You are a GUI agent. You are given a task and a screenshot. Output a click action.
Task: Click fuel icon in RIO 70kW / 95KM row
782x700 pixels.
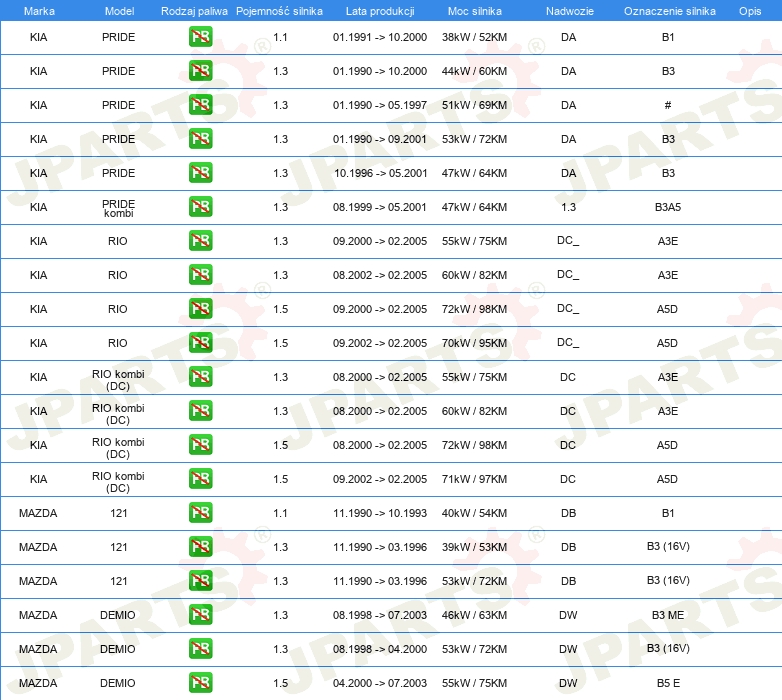coord(200,343)
